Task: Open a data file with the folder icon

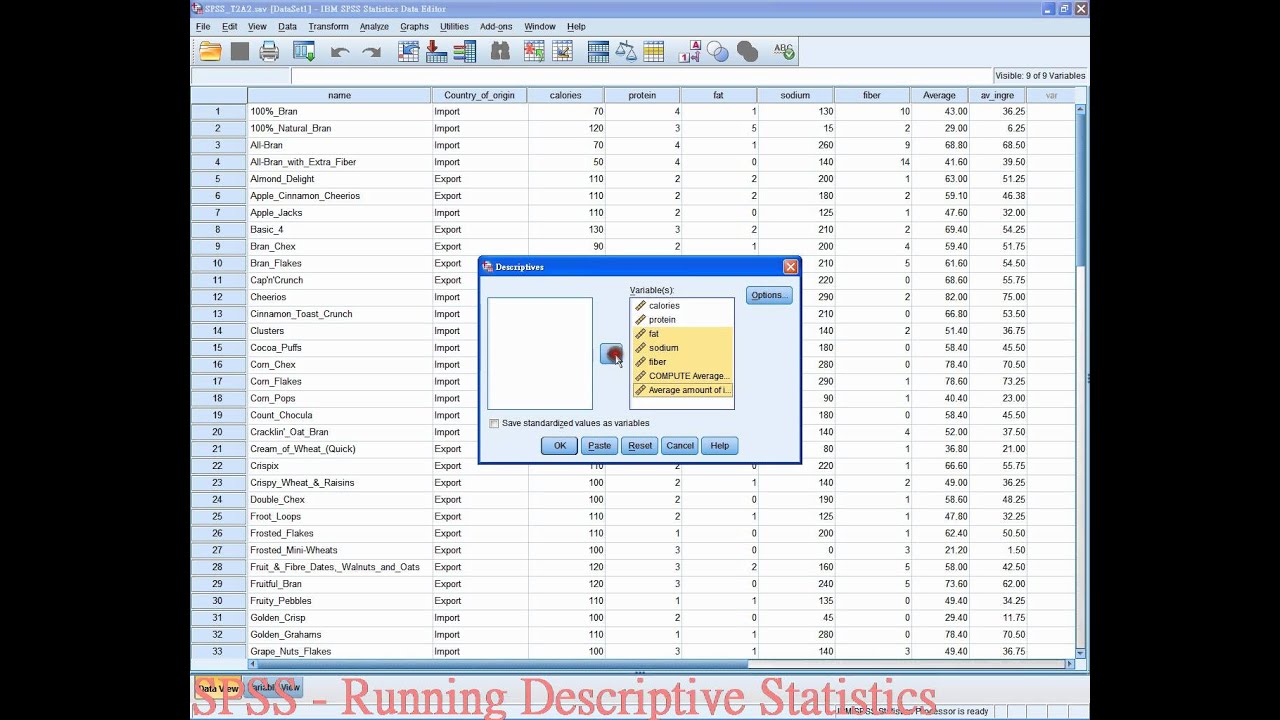Action: coord(210,52)
